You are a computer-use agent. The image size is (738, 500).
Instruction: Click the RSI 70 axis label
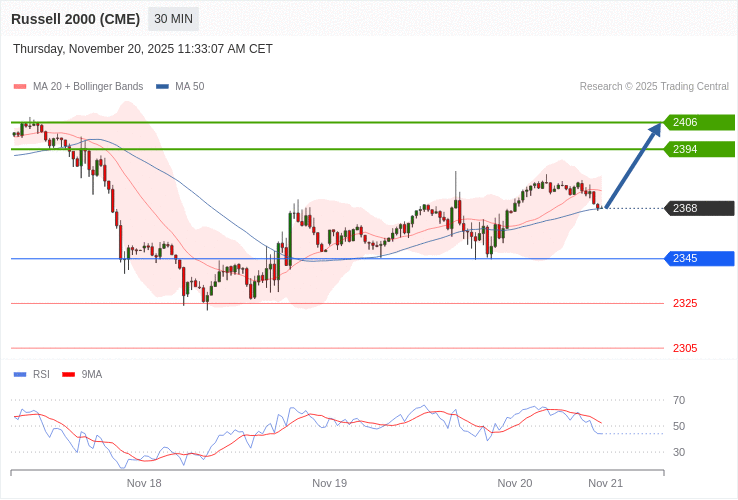coord(679,400)
